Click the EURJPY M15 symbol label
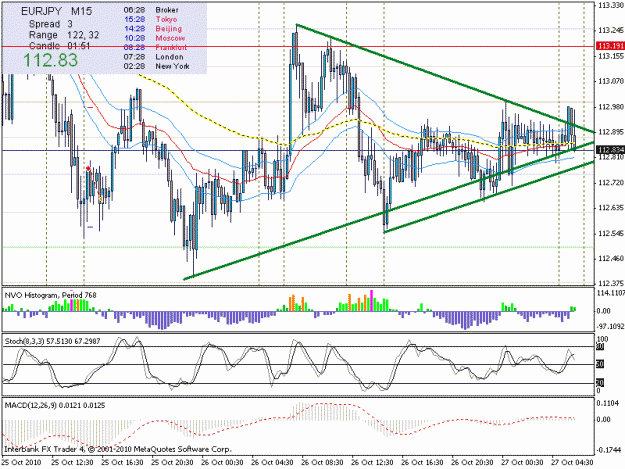 tap(56, 11)
